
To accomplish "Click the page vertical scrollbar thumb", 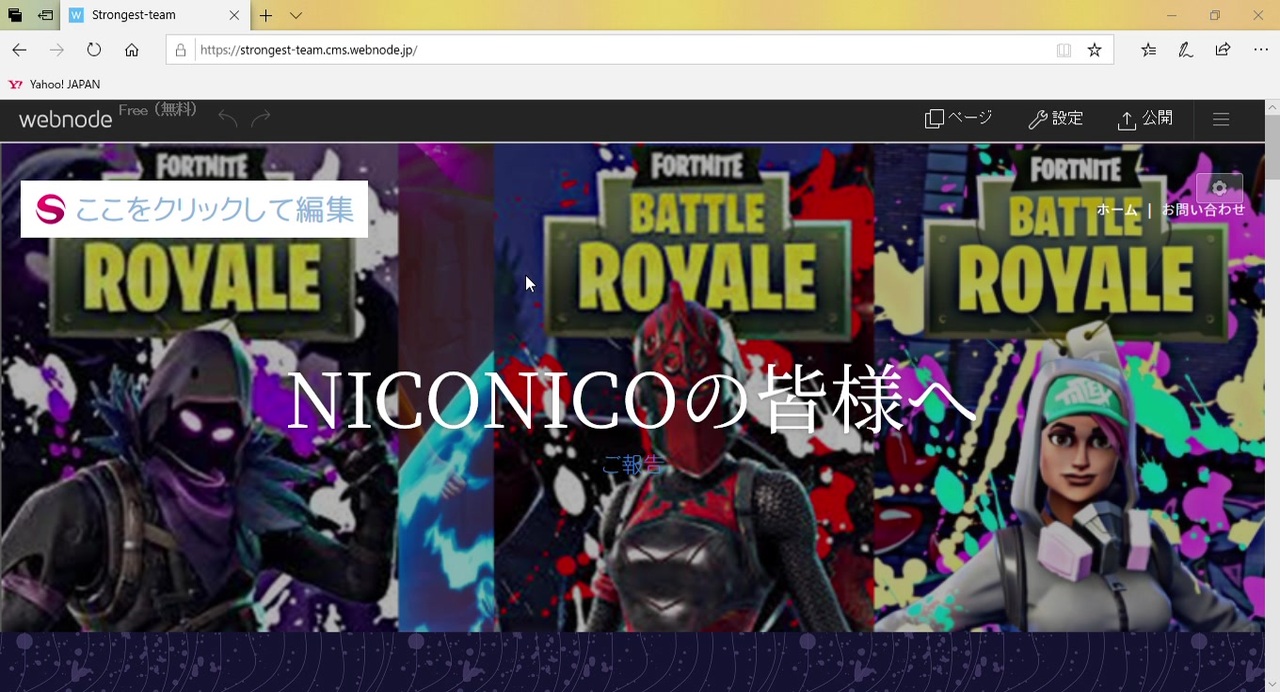I will (1272, 145).
